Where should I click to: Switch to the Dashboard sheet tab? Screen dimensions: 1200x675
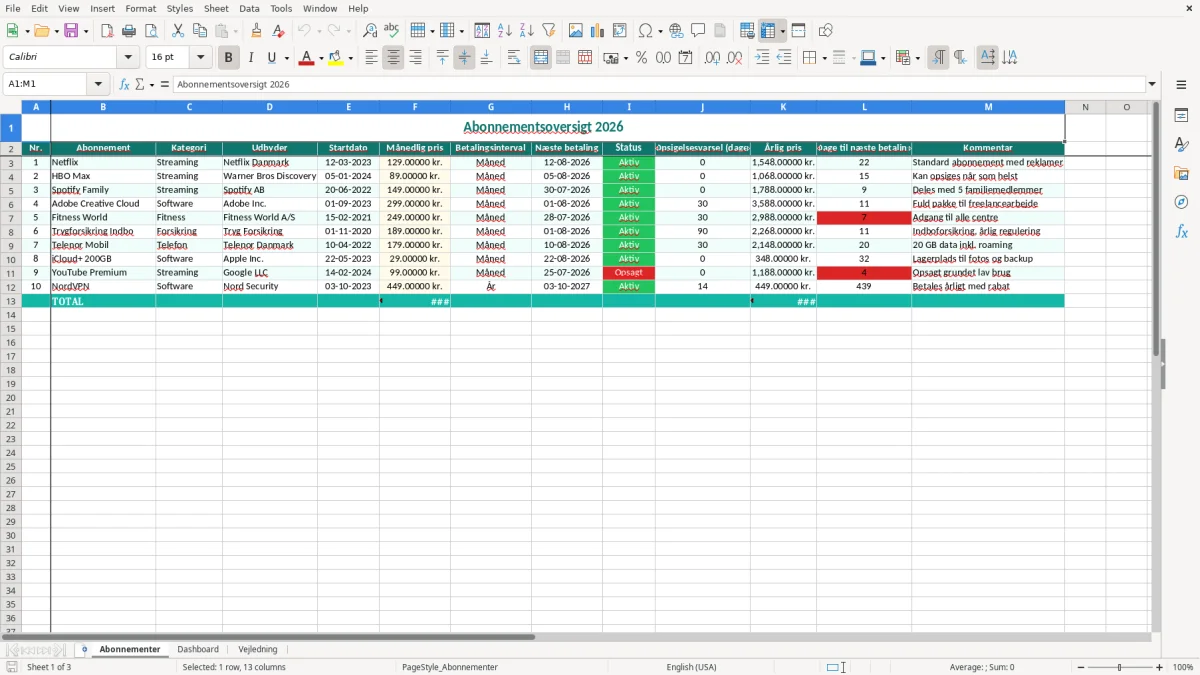pyautogui.click(x=198, y=649)
